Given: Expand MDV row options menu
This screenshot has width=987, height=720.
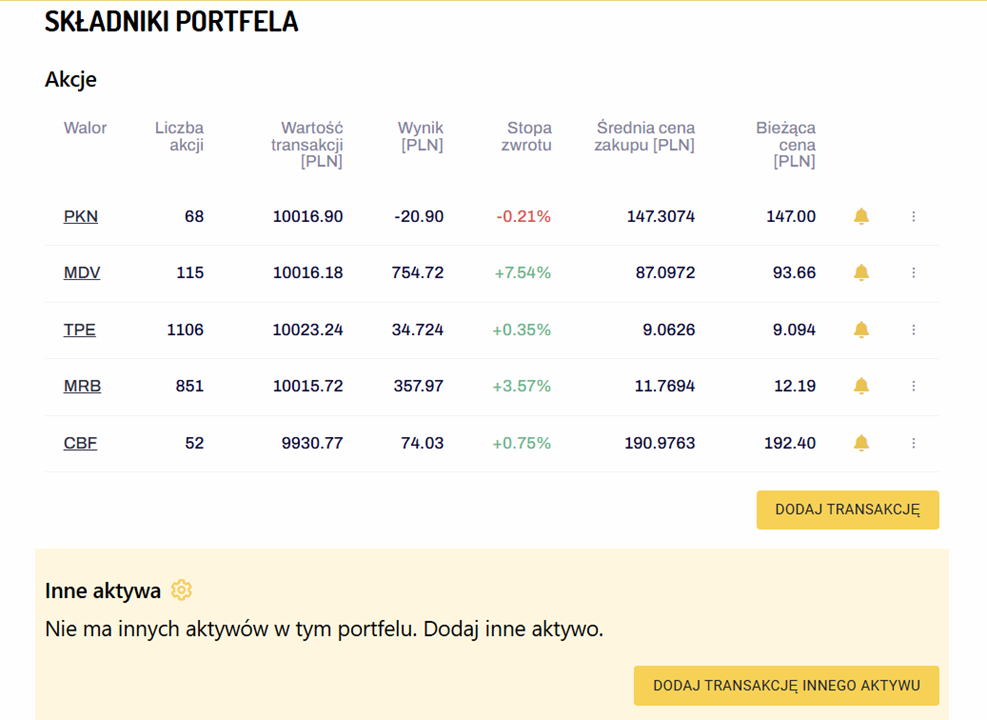Looking at the screenshot, I should tap(913, 273).
